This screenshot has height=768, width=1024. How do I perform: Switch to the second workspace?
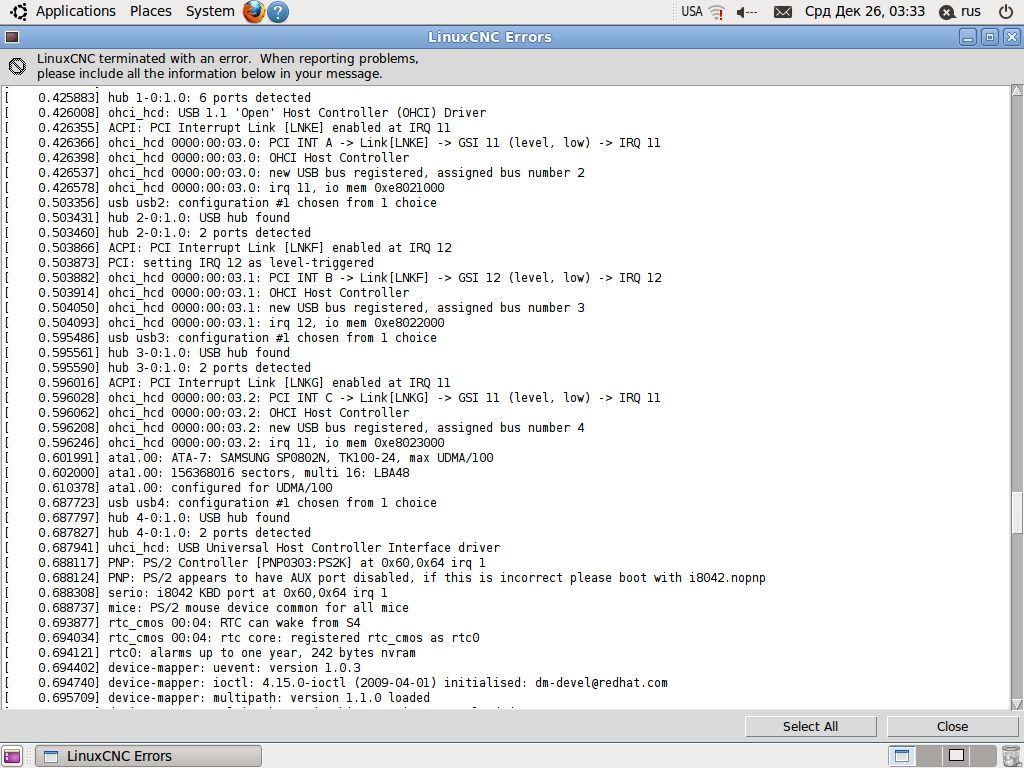(x=929, y=756)
